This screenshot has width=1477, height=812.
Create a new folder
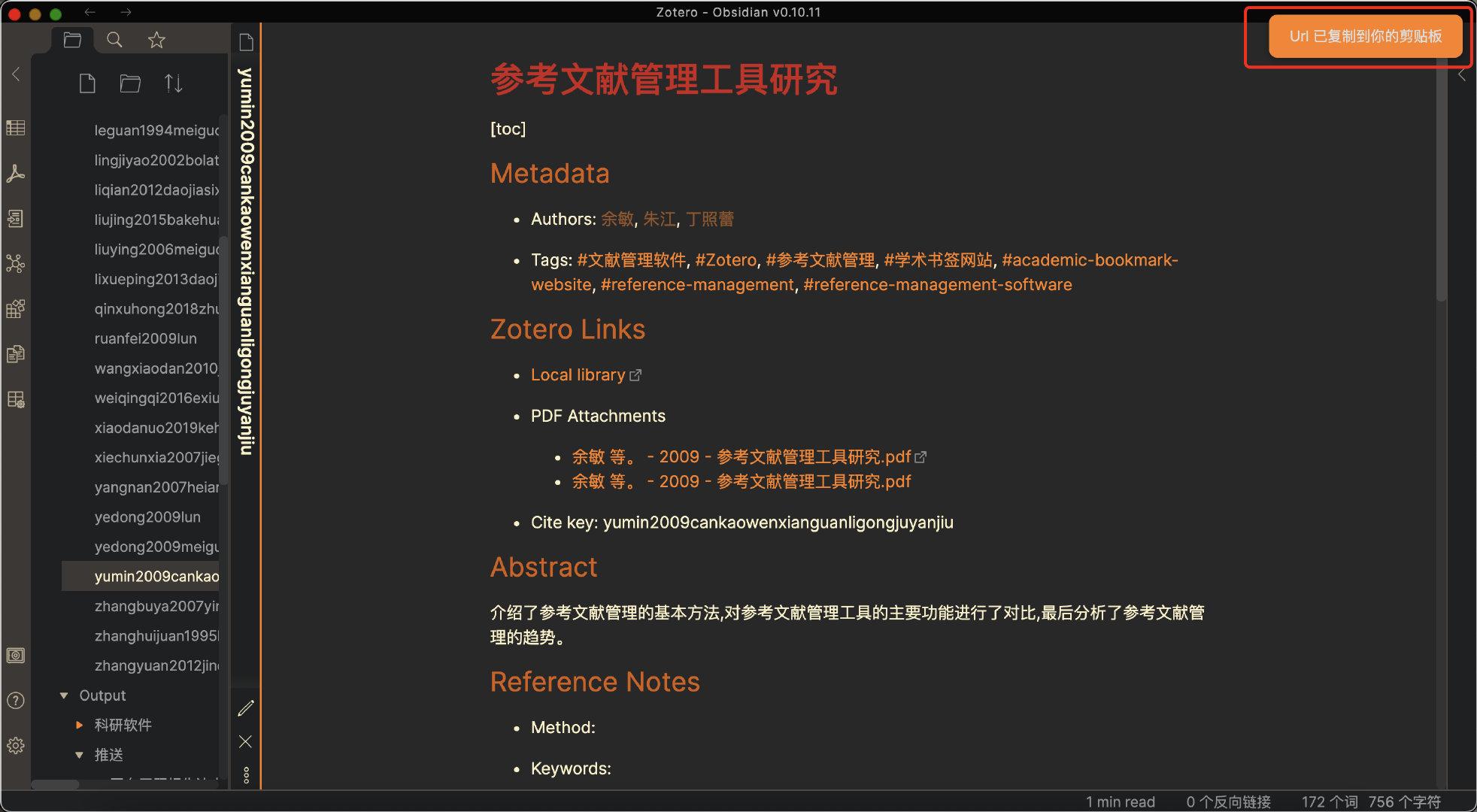[x=130, y=83]
